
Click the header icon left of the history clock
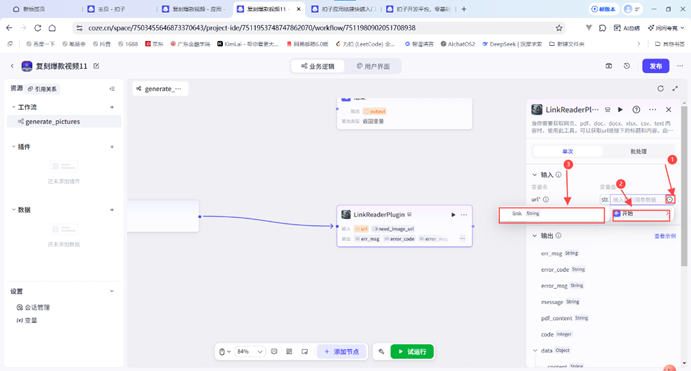(x=609, y=66)
